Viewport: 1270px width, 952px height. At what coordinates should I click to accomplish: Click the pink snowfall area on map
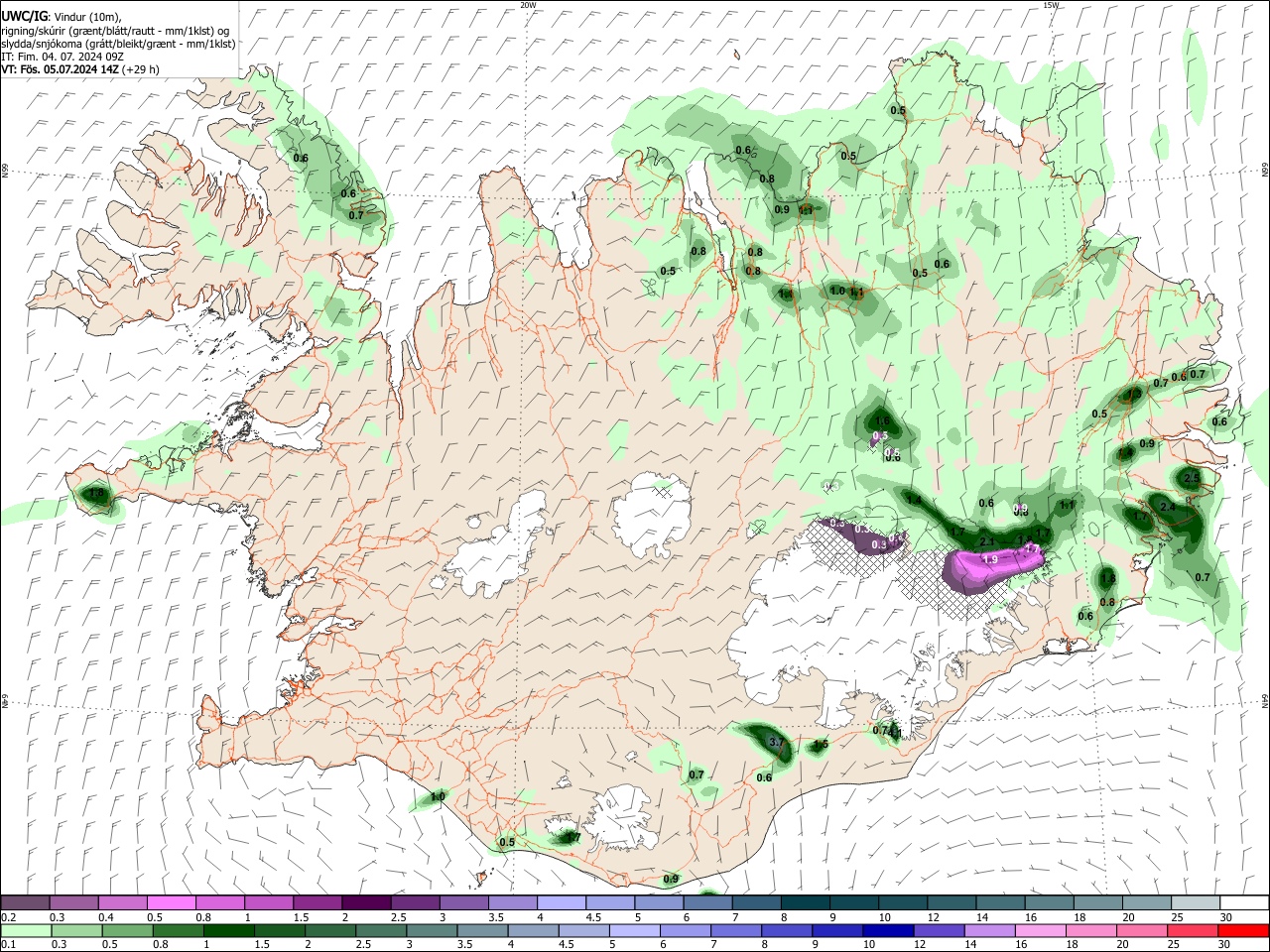coord(992,566)
